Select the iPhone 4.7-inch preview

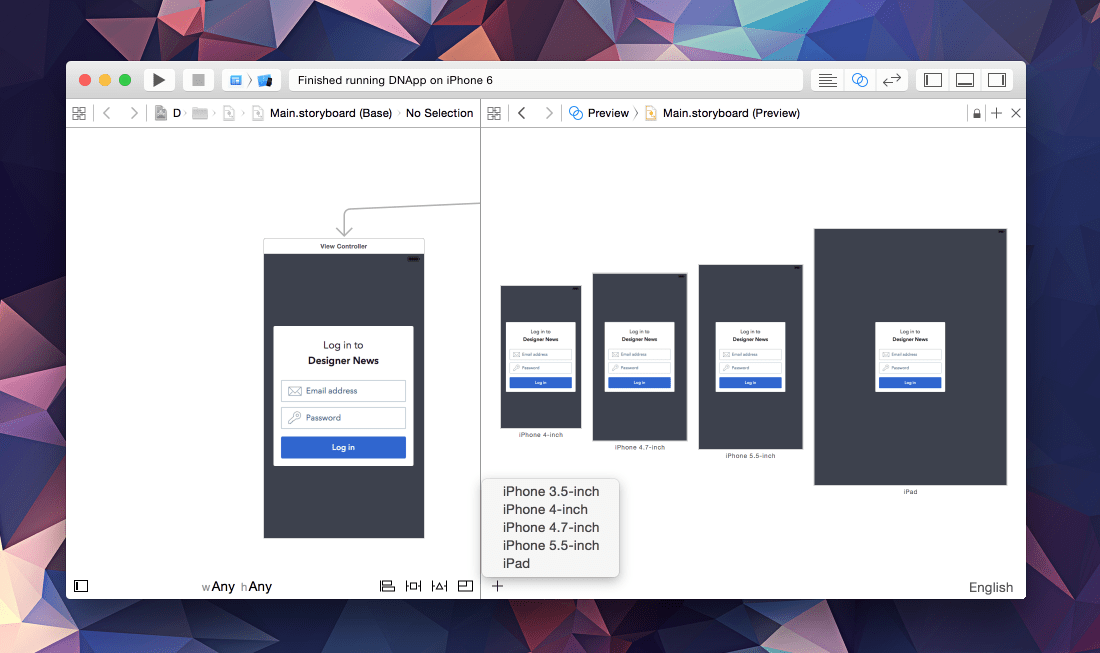(x=640, y=357)
